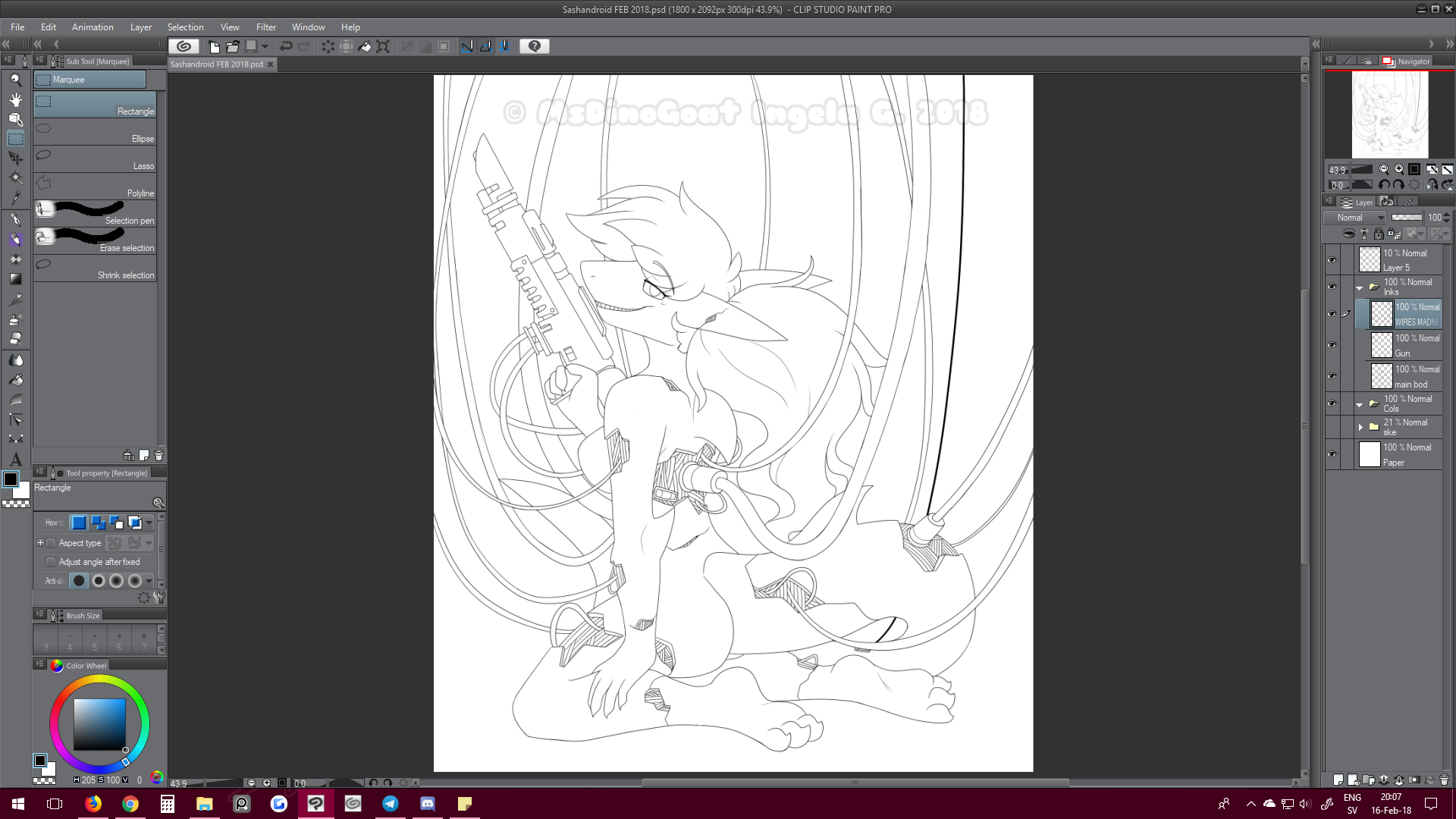Open the Animation menu
Screen dimensions: 1456x819
(93, 27)
